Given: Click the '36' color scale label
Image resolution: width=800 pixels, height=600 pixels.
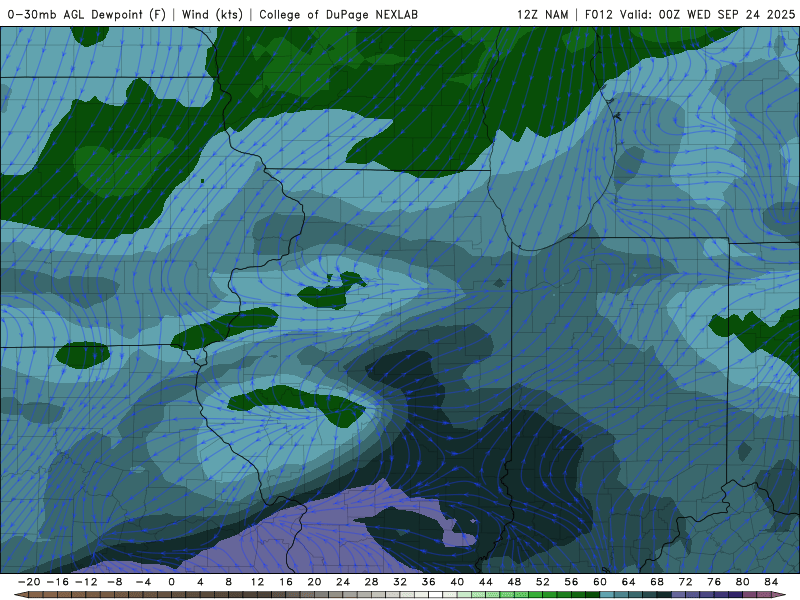Looking at the screenshot, I should [429, 582].
